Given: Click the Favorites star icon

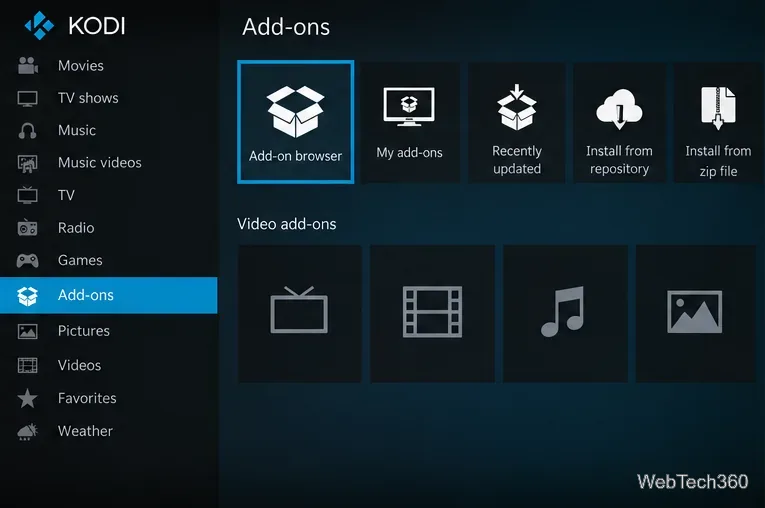Looking at the screenshot, I should click(x=27, y=398).
